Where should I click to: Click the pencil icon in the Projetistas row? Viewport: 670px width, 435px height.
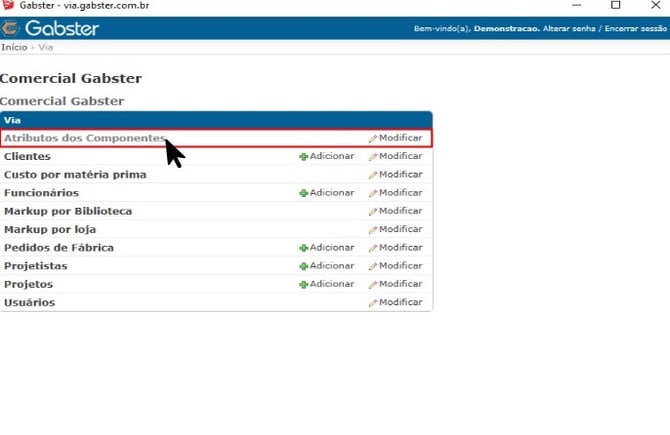(x=373, y=266)
